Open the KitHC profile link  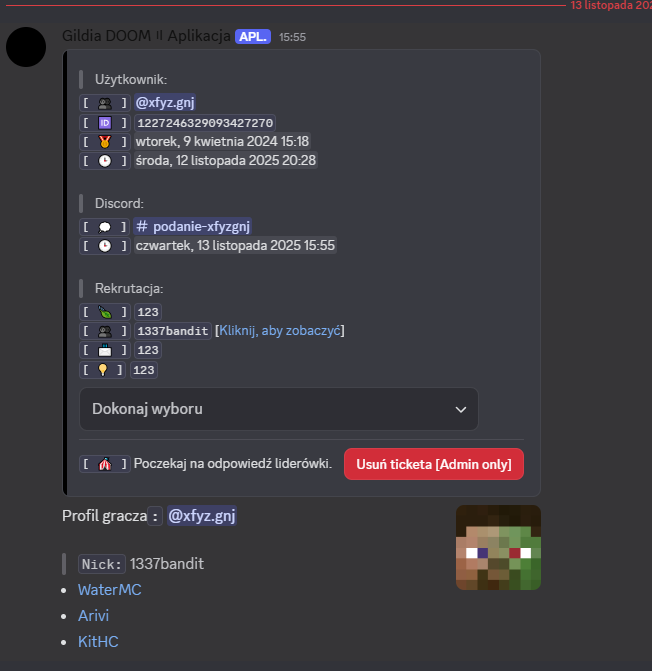point(98,642)
